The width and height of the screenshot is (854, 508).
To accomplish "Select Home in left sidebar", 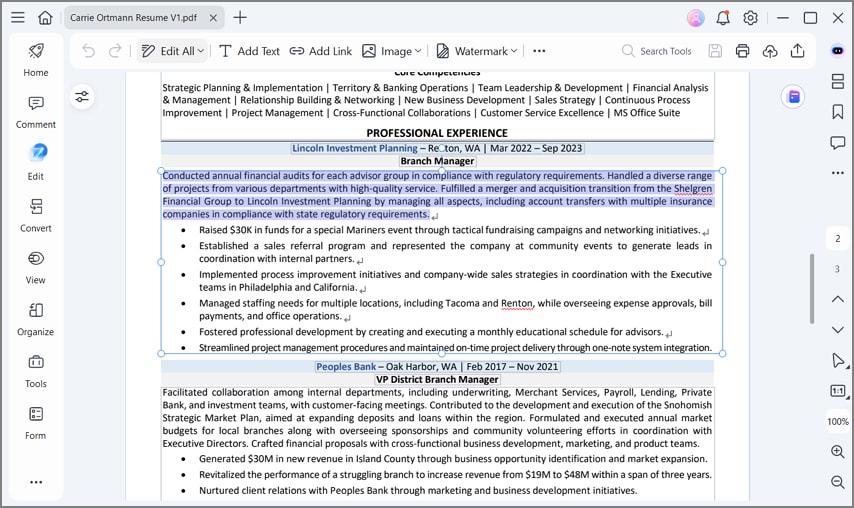I will tap(36, 59).
